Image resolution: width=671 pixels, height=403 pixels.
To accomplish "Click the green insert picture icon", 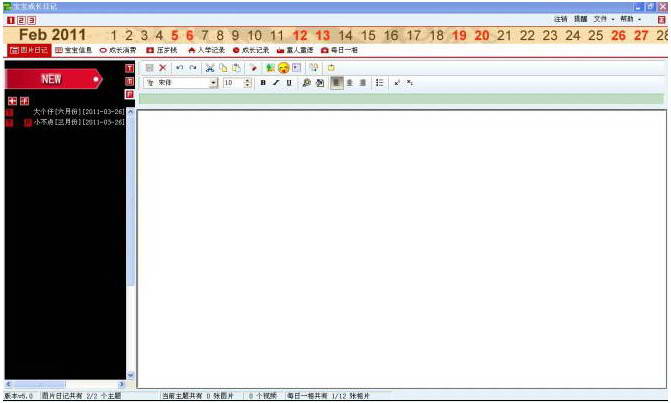I will (x=270, y=68).
